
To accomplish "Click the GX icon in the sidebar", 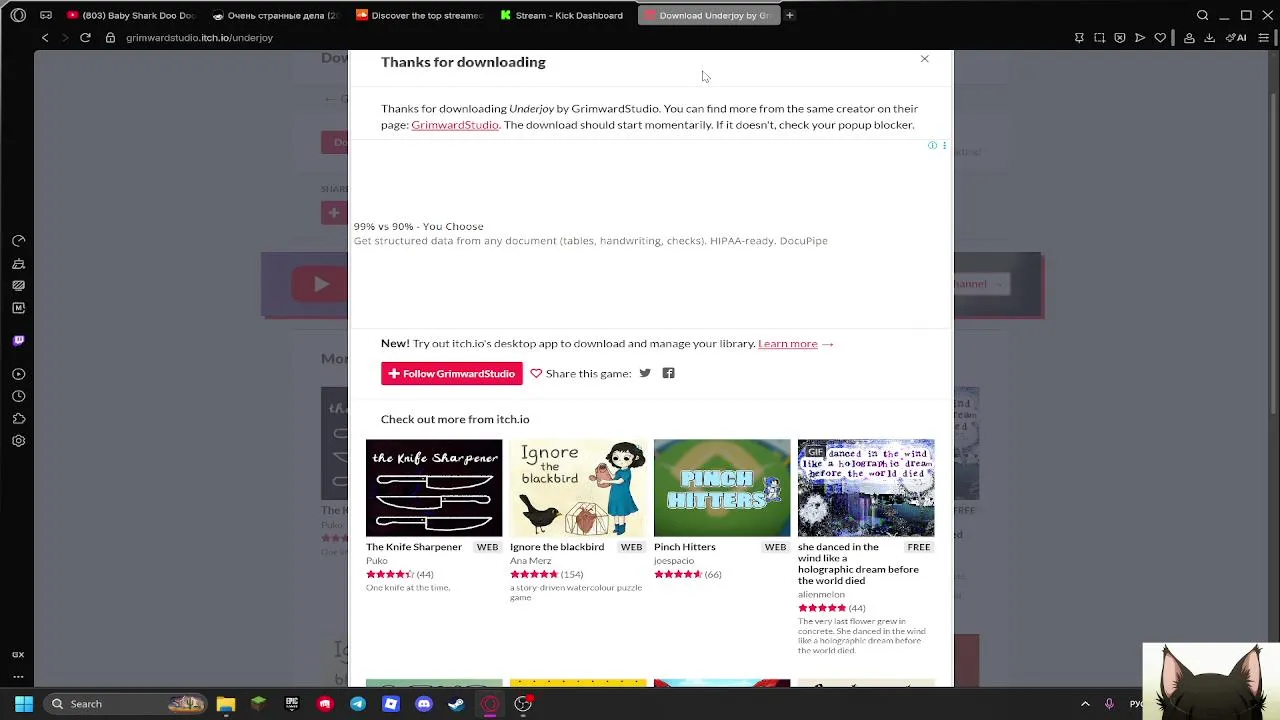I will point(18,655).
